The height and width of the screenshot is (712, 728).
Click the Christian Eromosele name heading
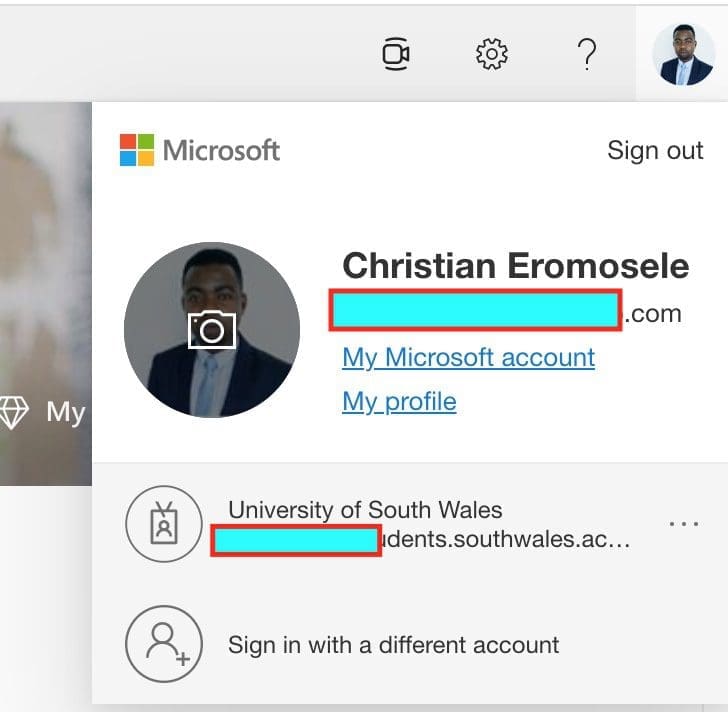tap(515, 266)
